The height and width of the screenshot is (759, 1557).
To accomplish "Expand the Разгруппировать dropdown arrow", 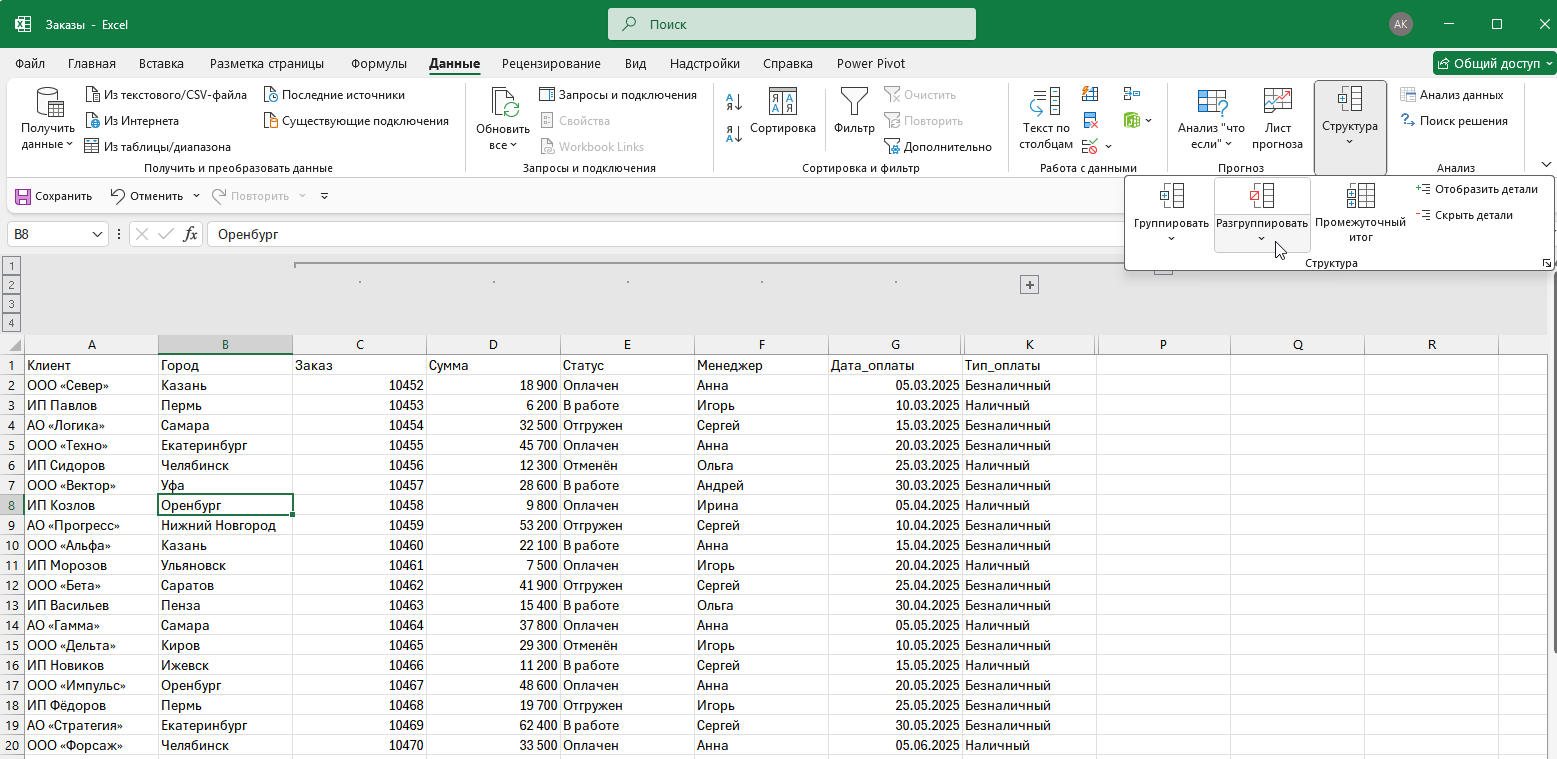I will (x=1261, y=239).
